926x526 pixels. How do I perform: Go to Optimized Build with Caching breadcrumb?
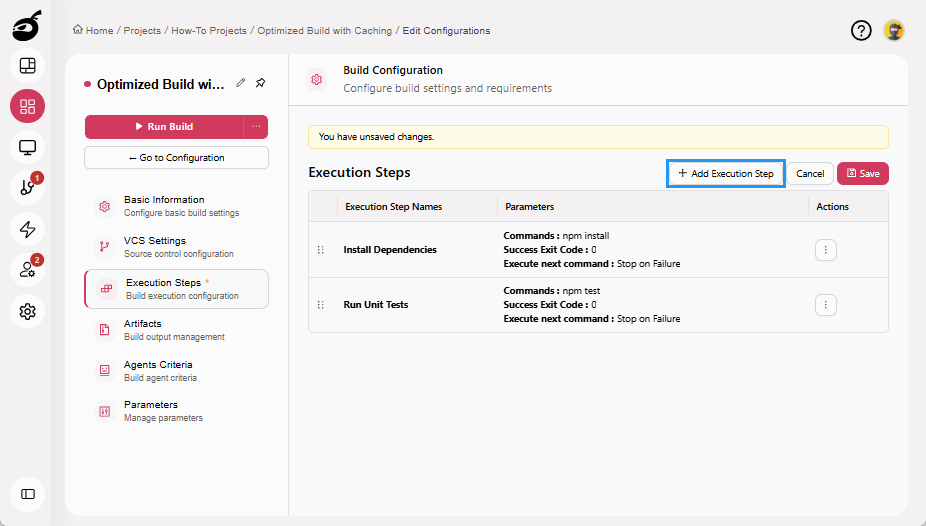(324, 31)
